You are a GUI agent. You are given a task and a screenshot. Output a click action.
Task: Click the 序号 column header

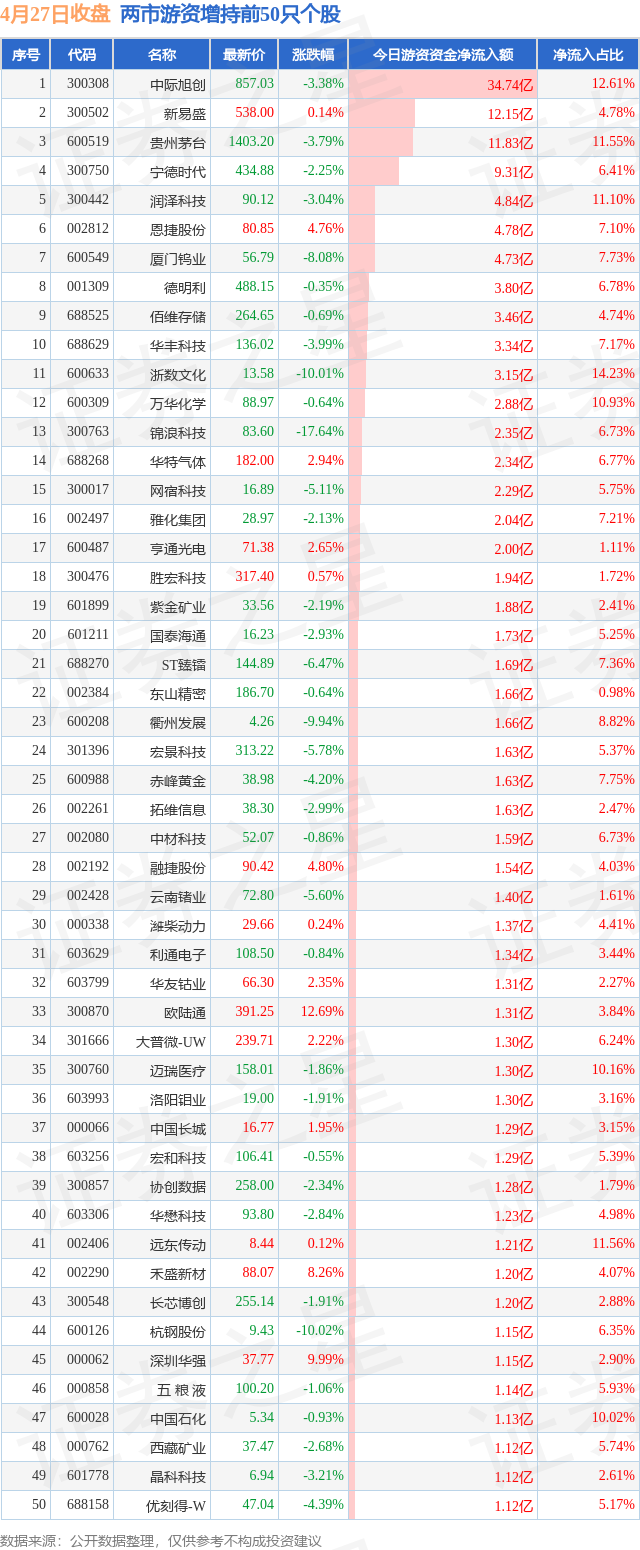[x=26, y=55]
